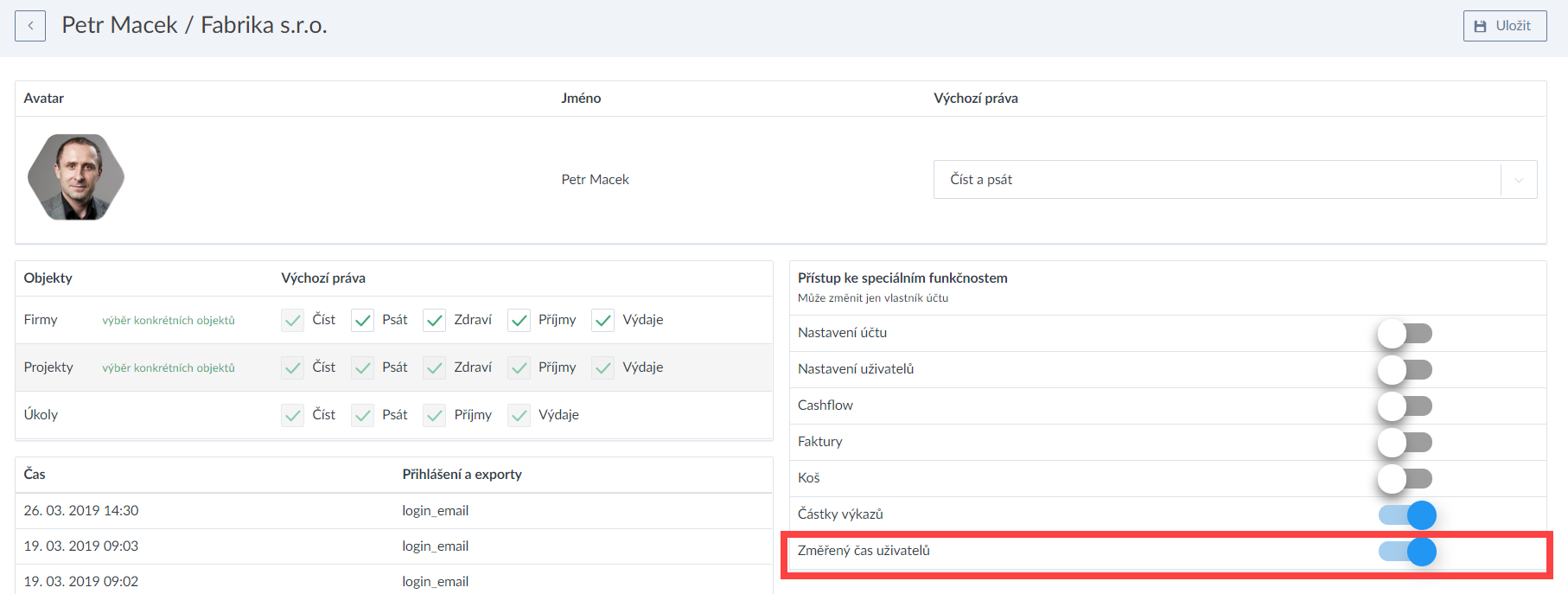Viewport: 1568px width, 594px height.
Task: Toggle Výdaje checkbox in Firmy row
Action: (602, 321)
